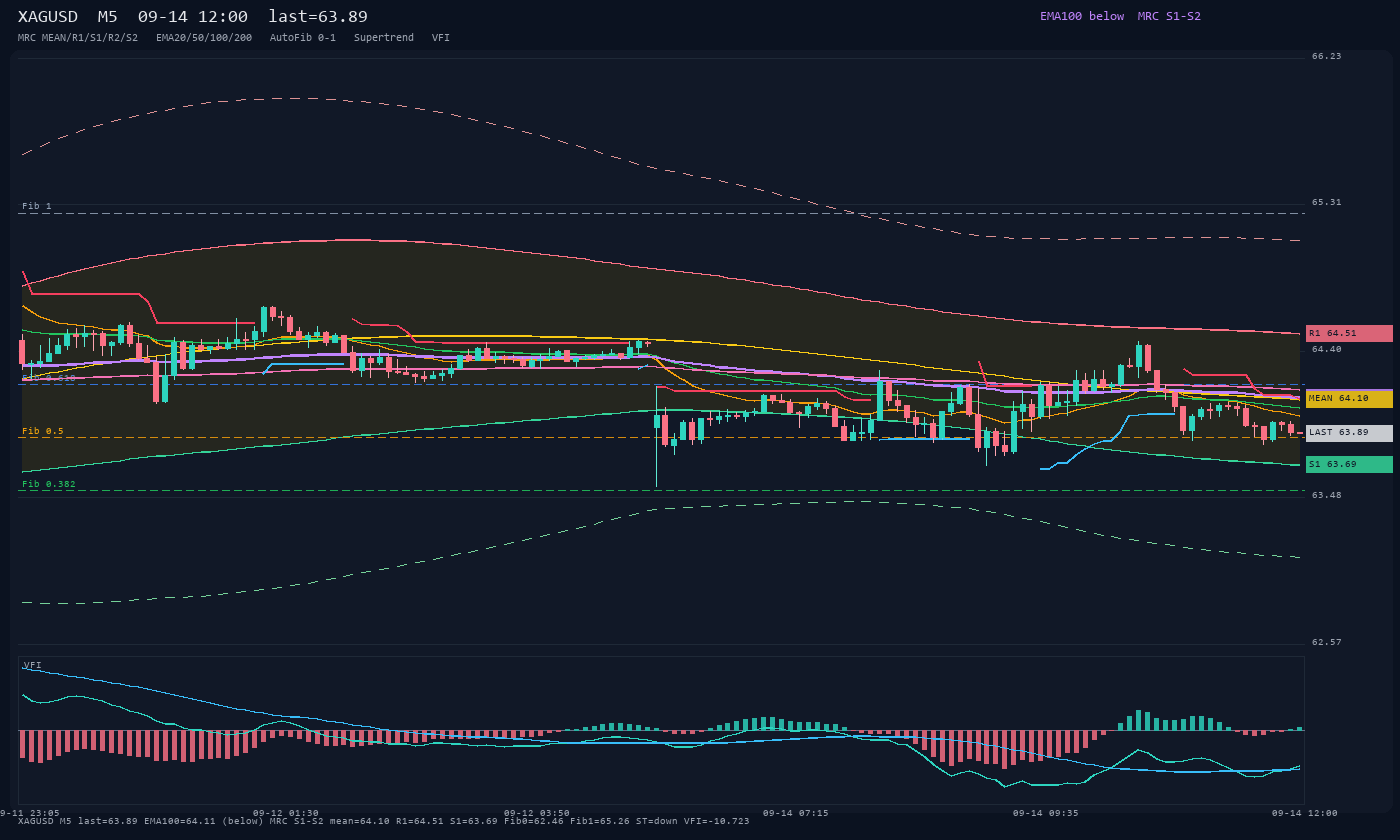The image size is (1400, 840).
Task: Click the red R1 64.51 price tag
Action: 1349,333
